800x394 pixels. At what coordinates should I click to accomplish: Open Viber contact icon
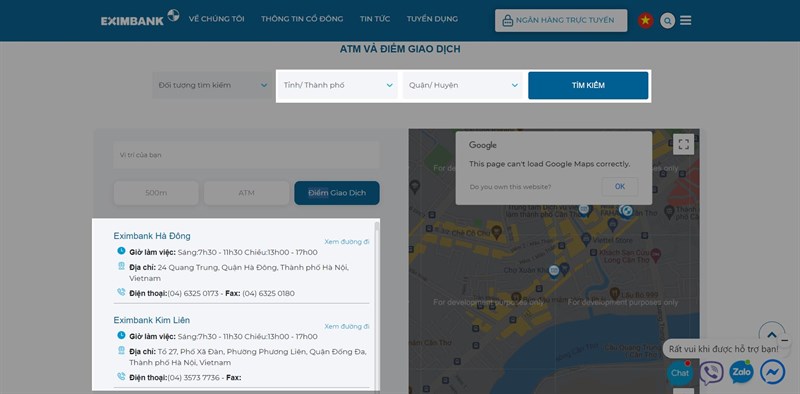711,373
